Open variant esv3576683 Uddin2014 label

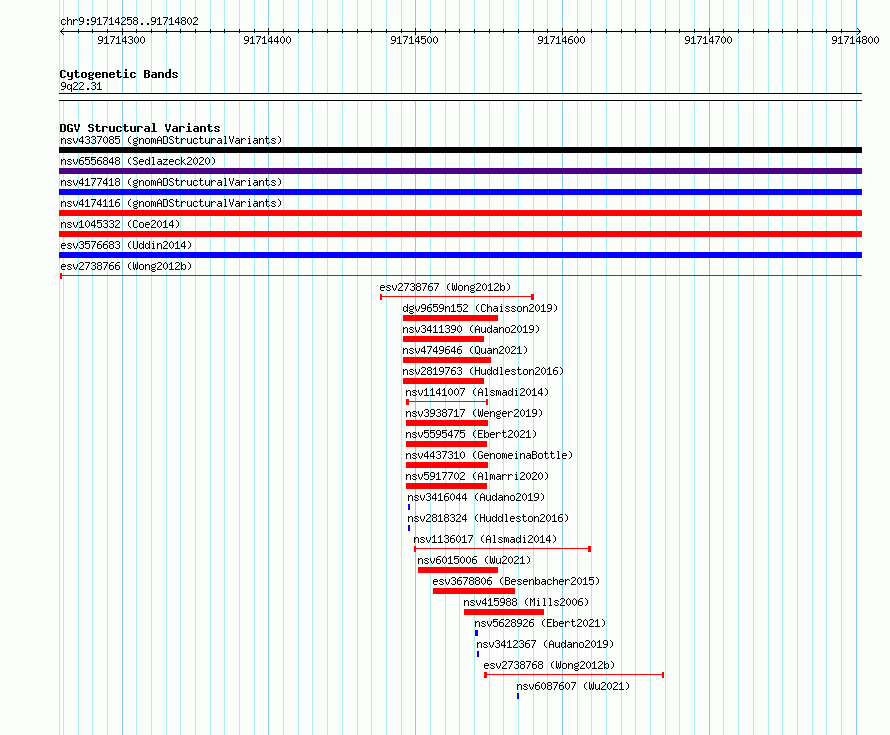click(x=126, y=245)
